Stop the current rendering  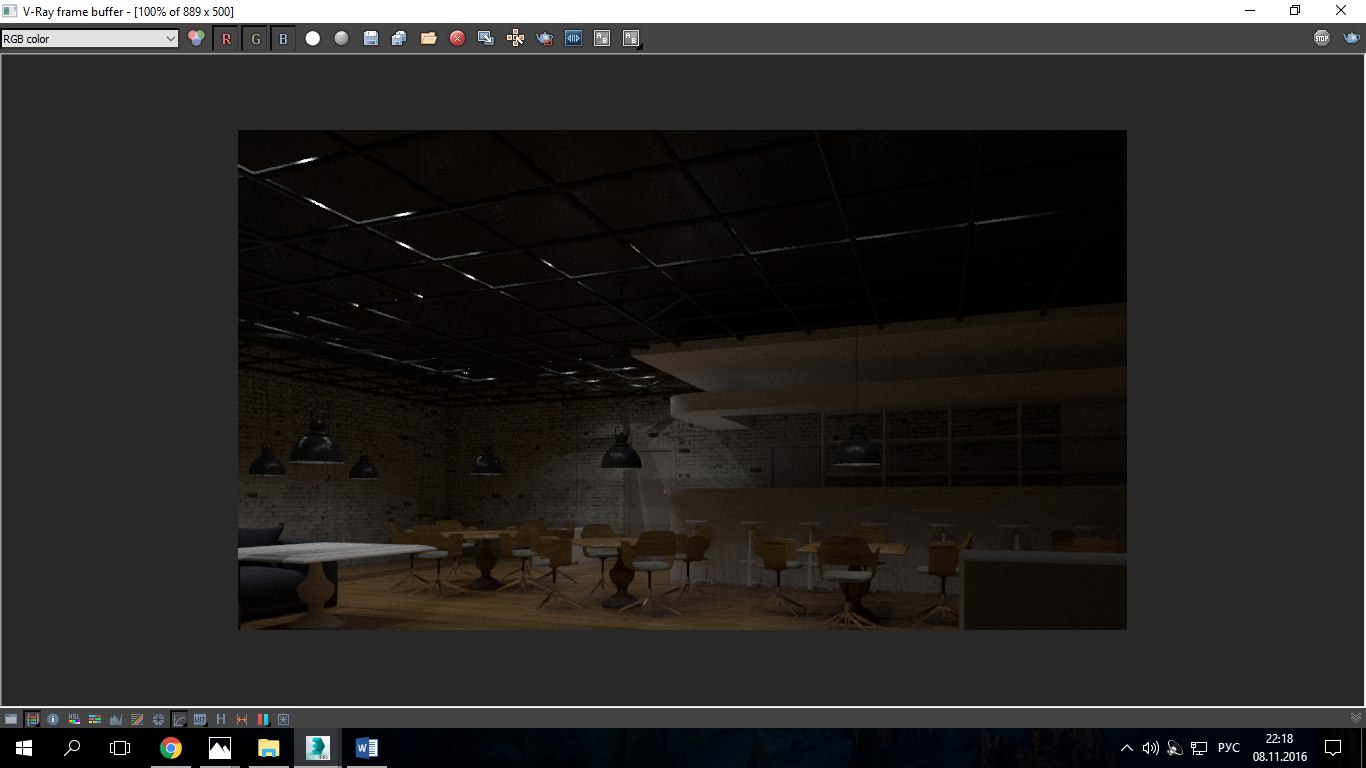(x=1322, y=39)
